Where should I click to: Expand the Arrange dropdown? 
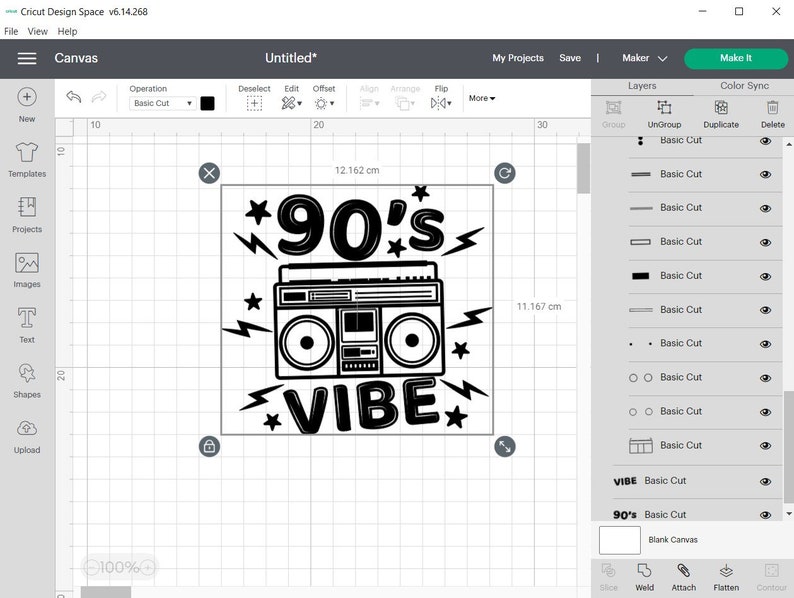[405, 104]
